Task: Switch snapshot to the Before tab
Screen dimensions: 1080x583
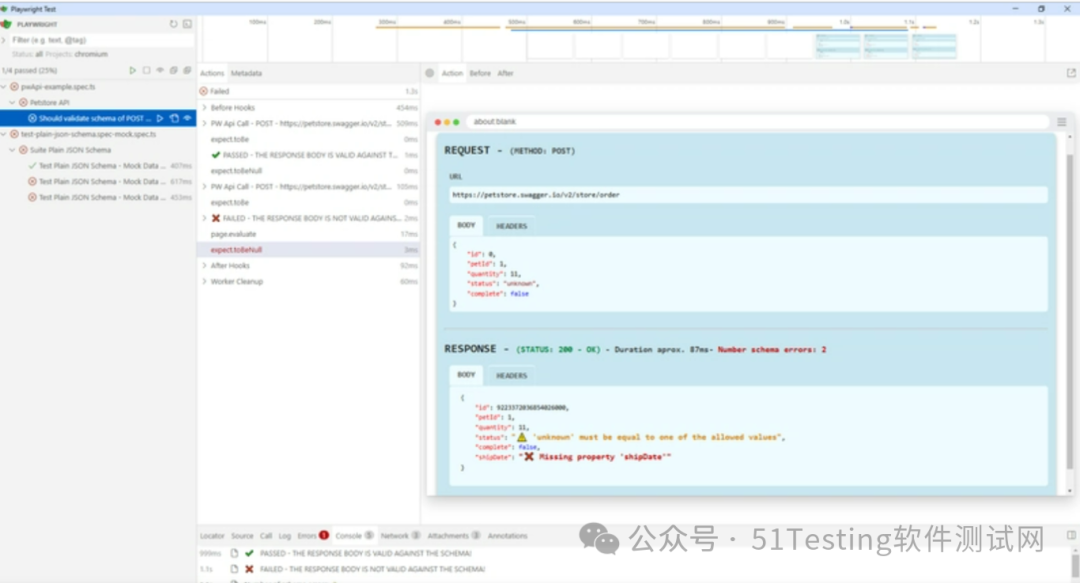Action: point(480,73)
